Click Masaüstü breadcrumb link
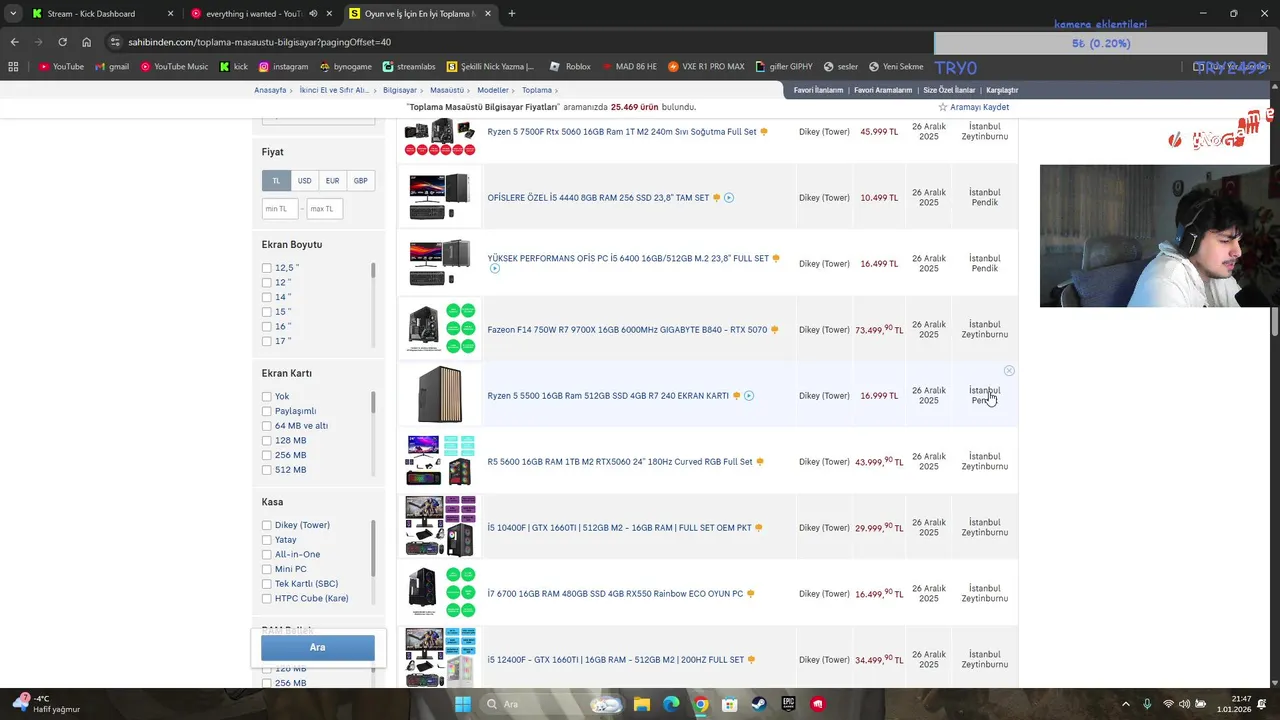The image size is (1280, 720). [x=447, y=90]
